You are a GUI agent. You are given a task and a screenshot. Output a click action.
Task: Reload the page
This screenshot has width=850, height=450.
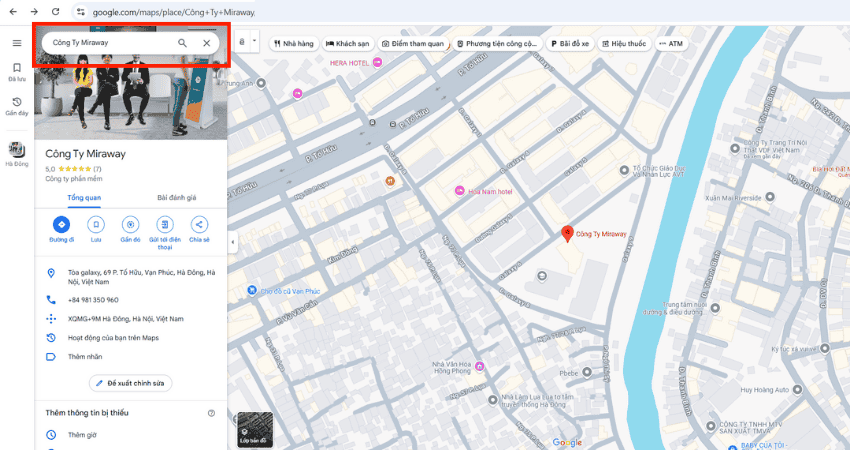(55, 11)
